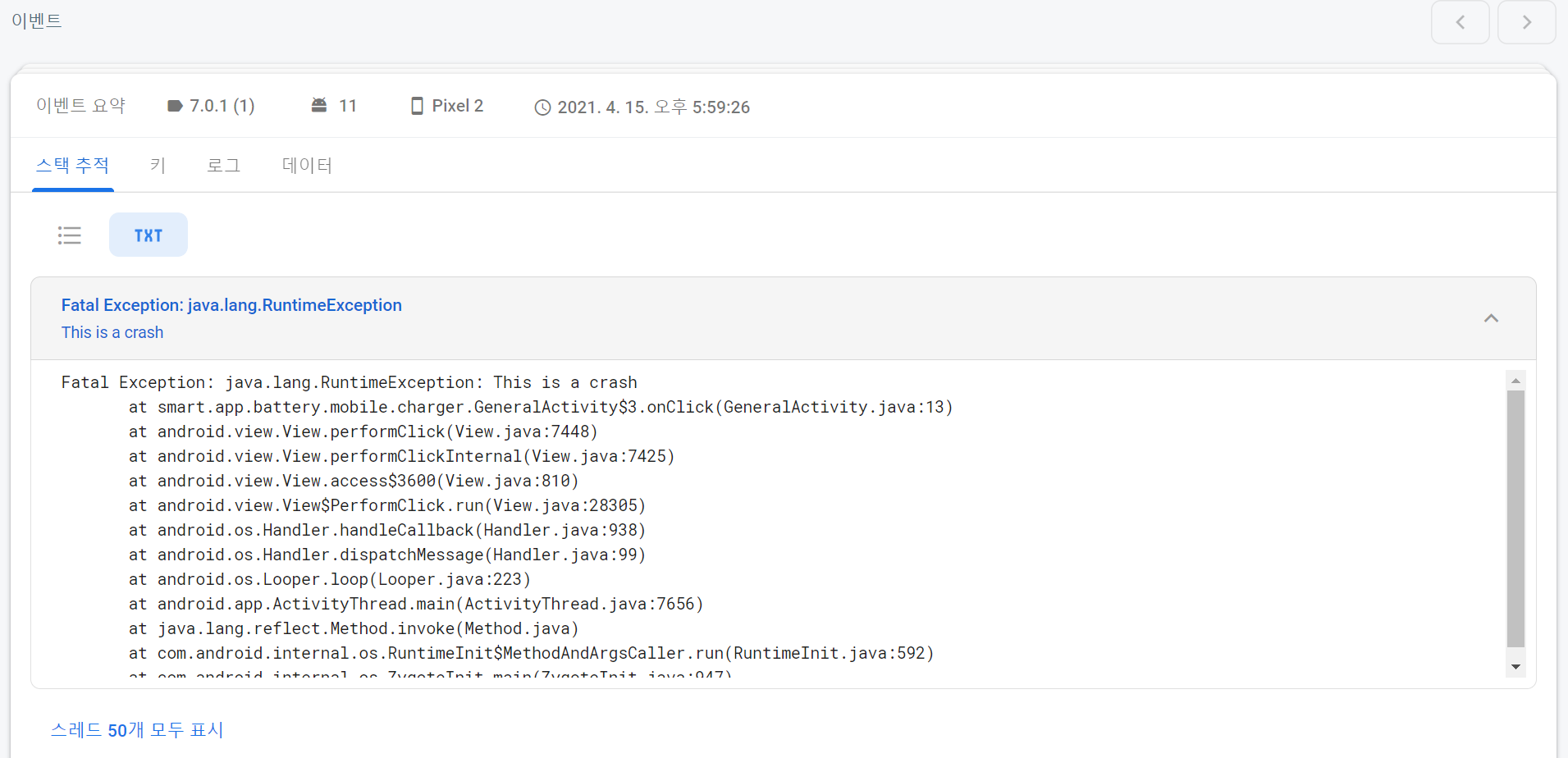Screen dimensions: 1568x758
Task: Click the 'This is a crash' message
Action: [112, 332]
